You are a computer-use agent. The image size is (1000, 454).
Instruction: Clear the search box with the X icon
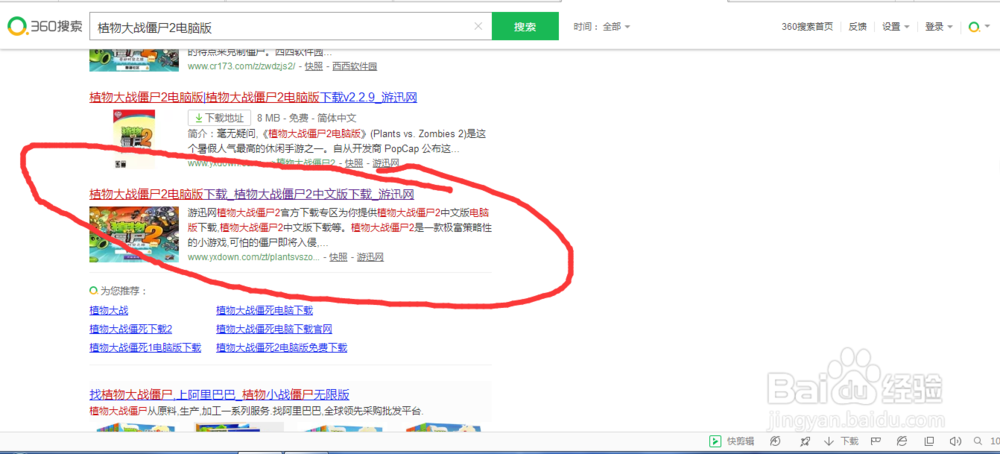click(x=478, y=27)
